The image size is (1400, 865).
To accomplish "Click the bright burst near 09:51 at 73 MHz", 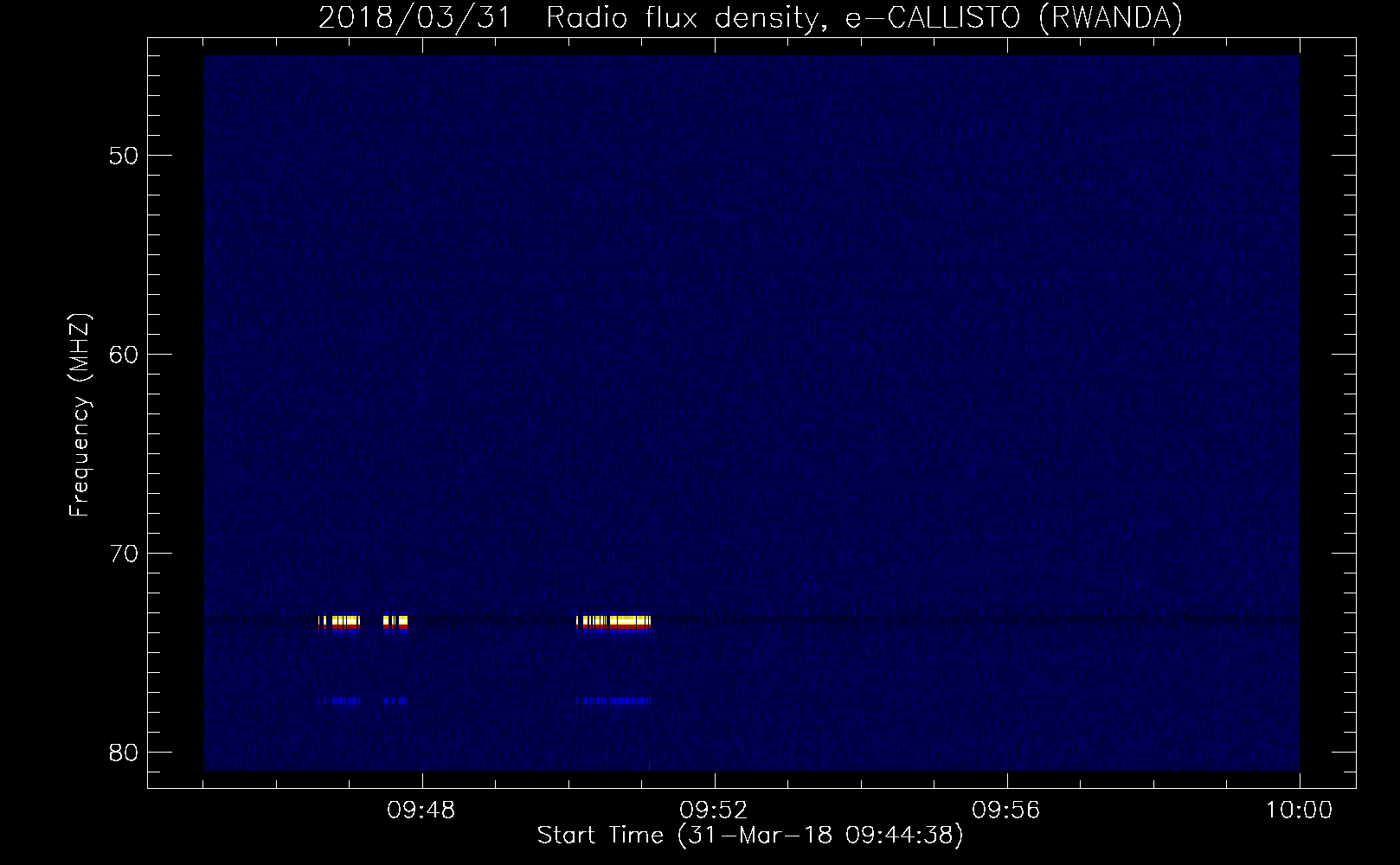I will [613, 623].
